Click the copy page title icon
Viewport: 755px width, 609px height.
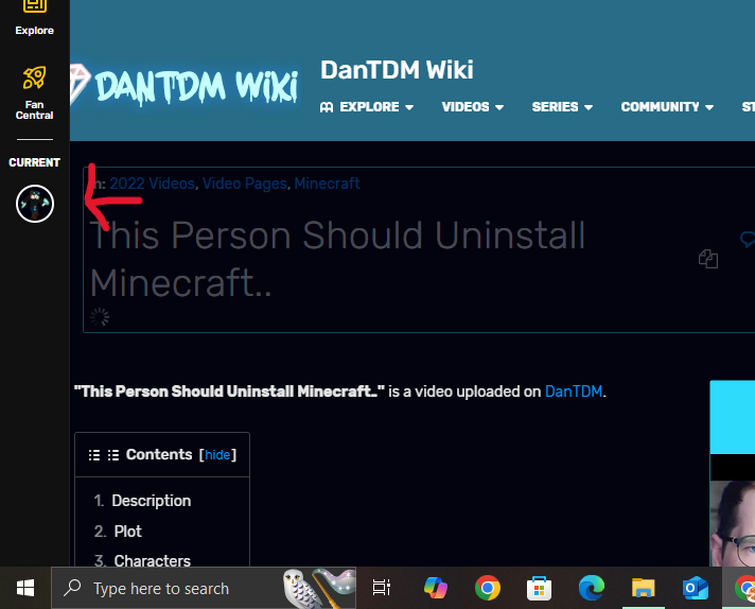click(x=708, y=259)
